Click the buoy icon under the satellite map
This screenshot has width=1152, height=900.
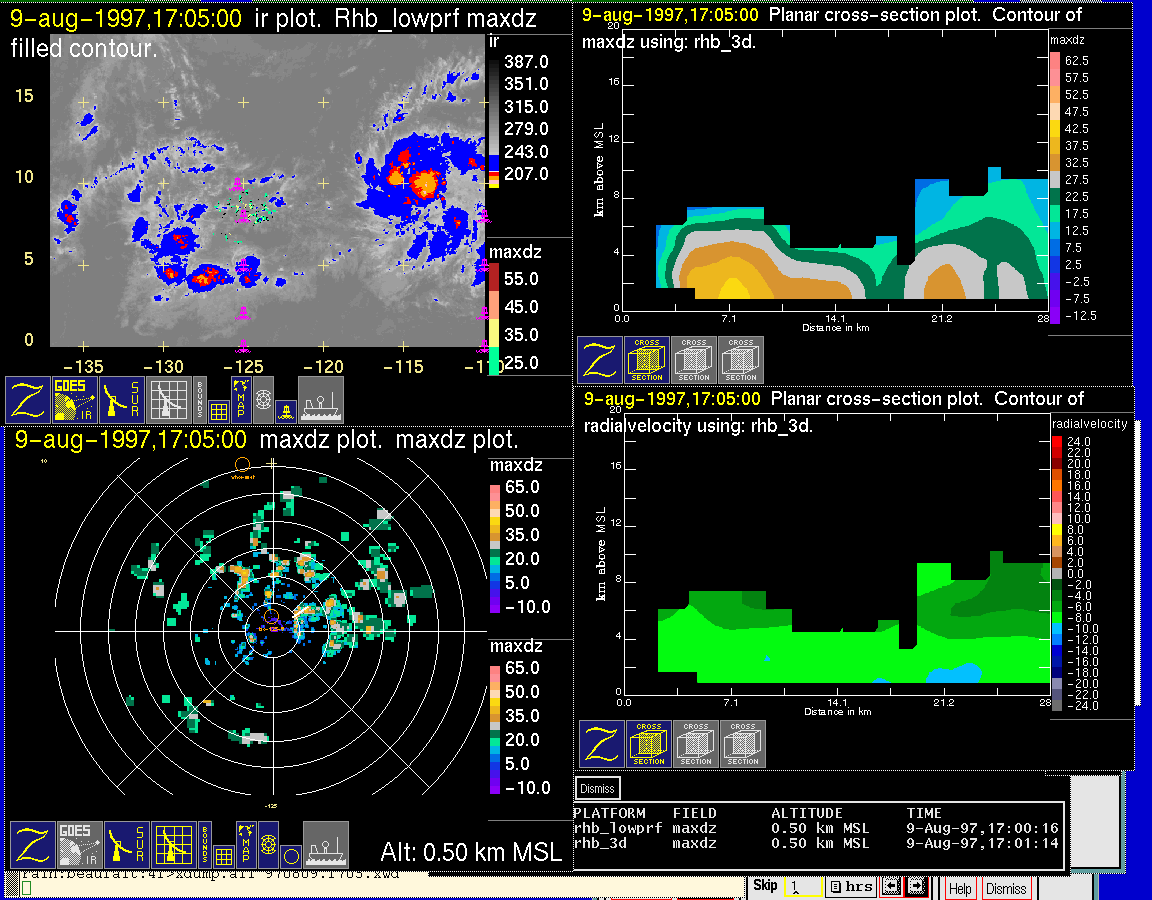[x=284, y=409]
